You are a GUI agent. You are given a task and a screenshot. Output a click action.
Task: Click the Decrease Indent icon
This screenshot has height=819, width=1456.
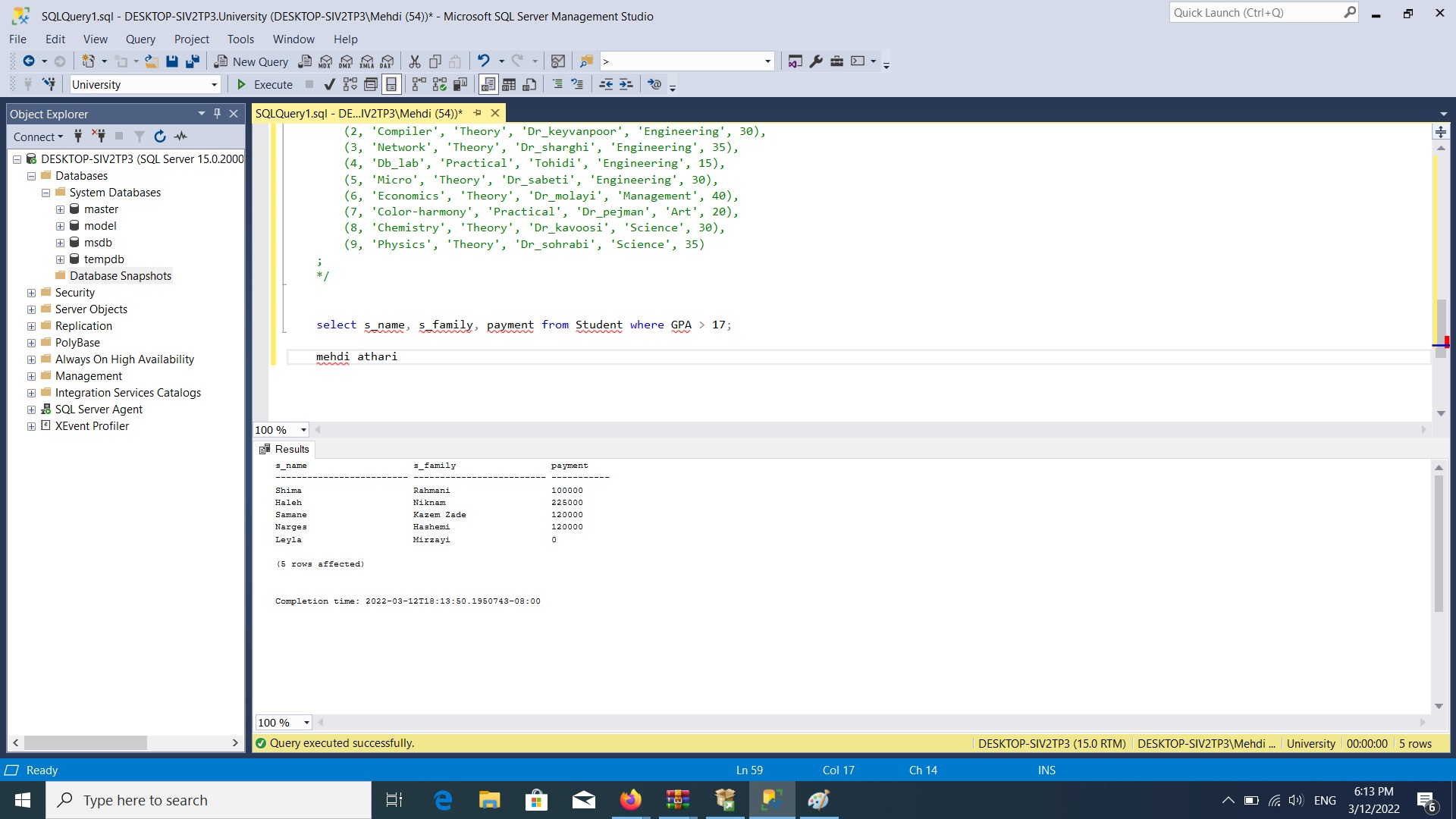pos(606,84)
